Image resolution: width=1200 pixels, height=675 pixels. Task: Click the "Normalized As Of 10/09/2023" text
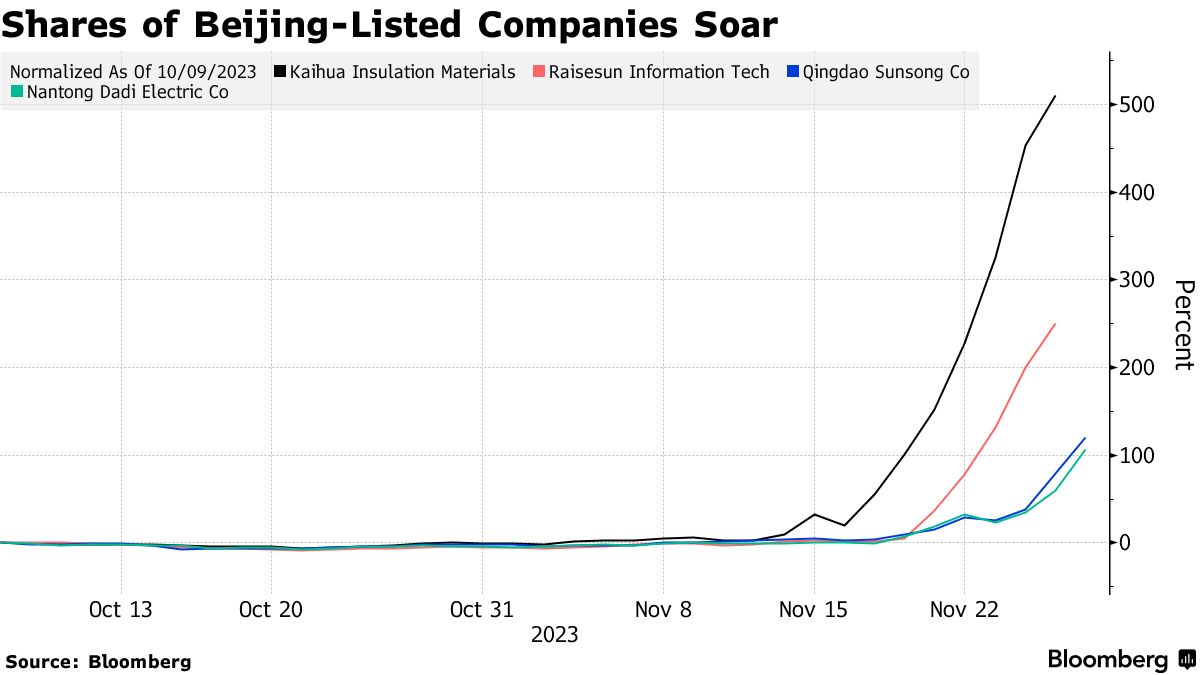tap(133, 72)
